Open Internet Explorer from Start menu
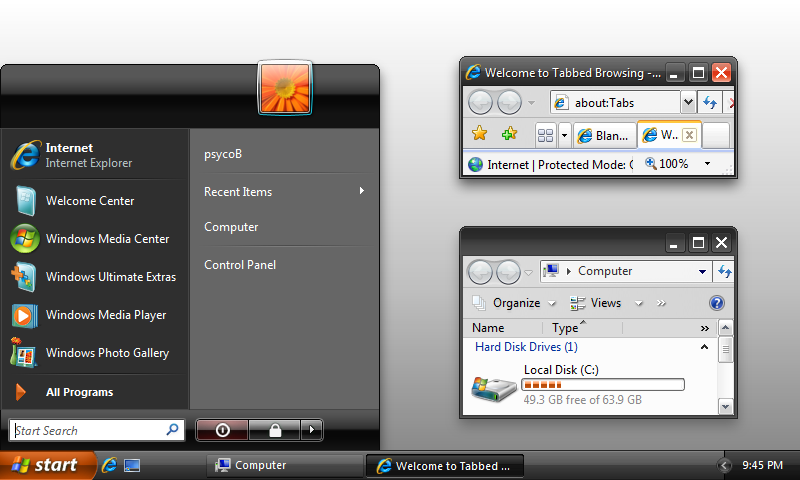The height and width of the screenshot is (480, 800). pos(95,155)
